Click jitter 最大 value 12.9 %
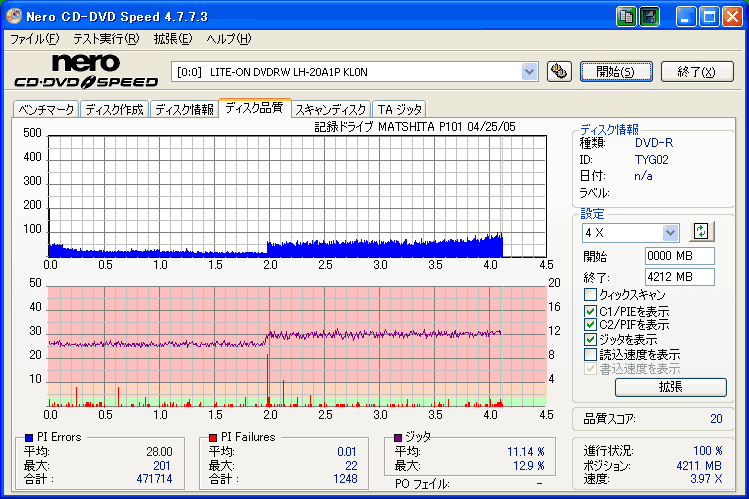749x499 pixels. (x=528, y=466)
